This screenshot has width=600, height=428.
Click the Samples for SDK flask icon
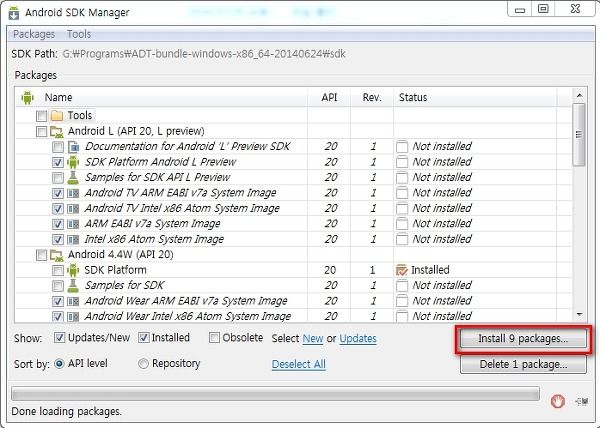coord(73,285)
